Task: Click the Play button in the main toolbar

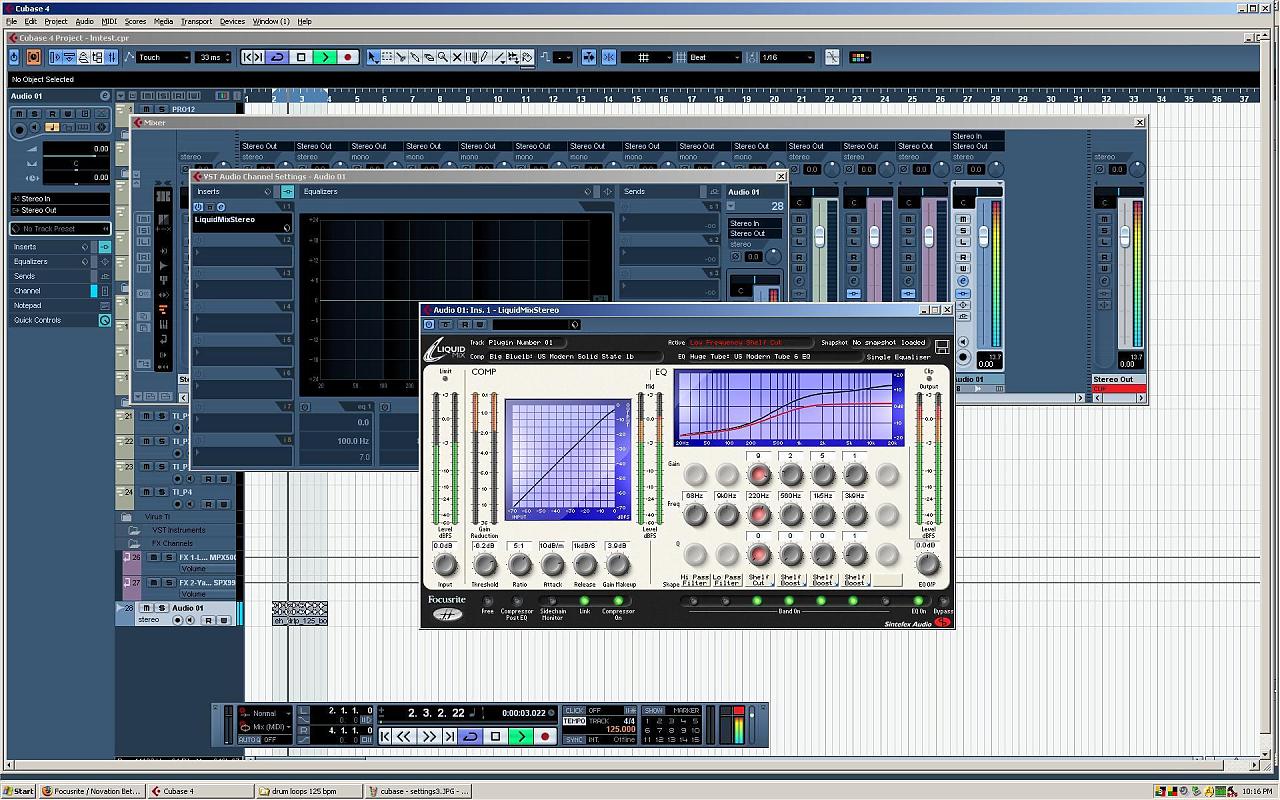Action: point(324,58)
